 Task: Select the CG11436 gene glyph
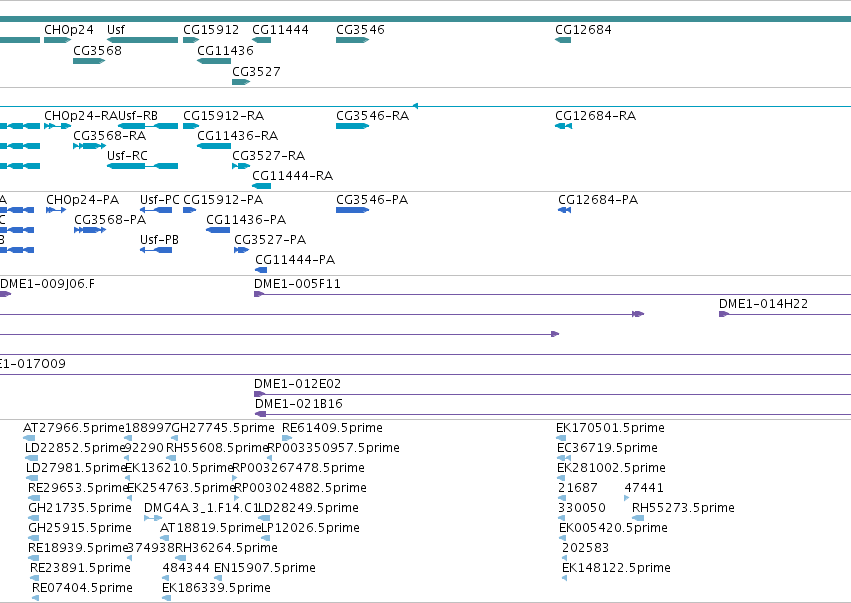pyautogui.click(x=214, y=61)
